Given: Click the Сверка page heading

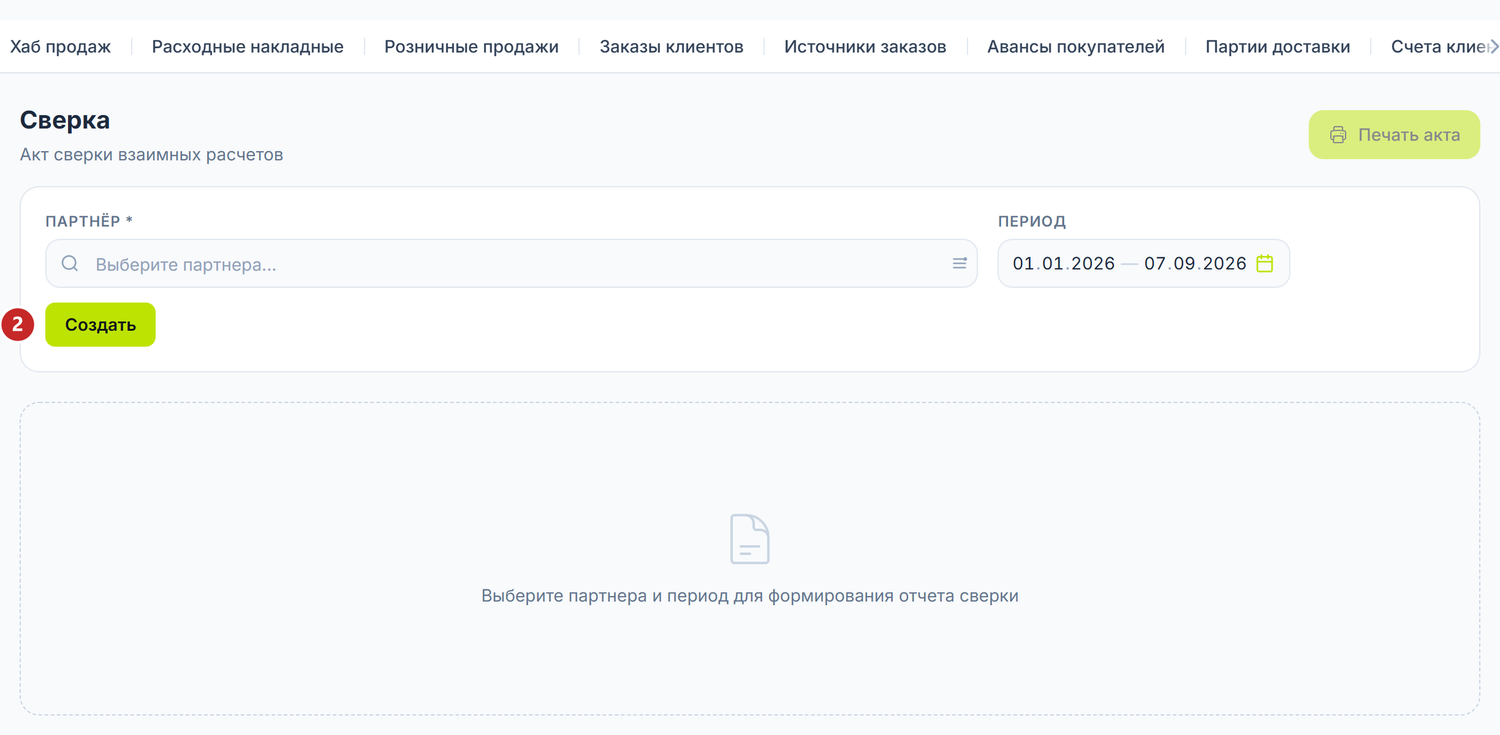Looking at the screenshot, I should click(65, 120).
